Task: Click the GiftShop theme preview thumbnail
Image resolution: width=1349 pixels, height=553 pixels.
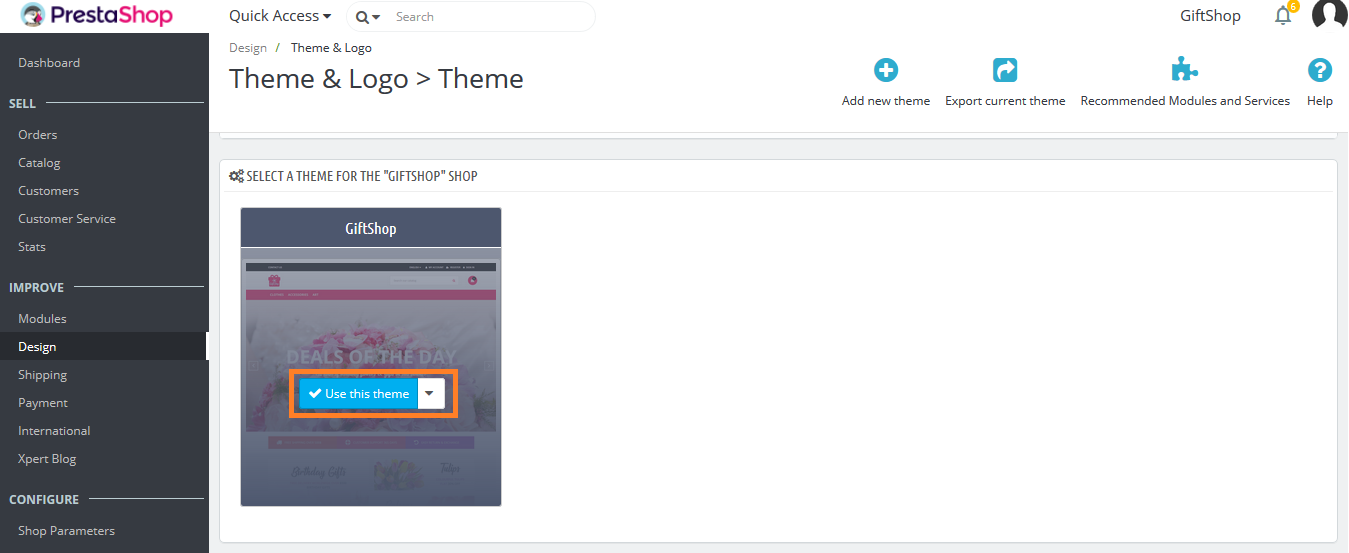Action: [371, 377]
